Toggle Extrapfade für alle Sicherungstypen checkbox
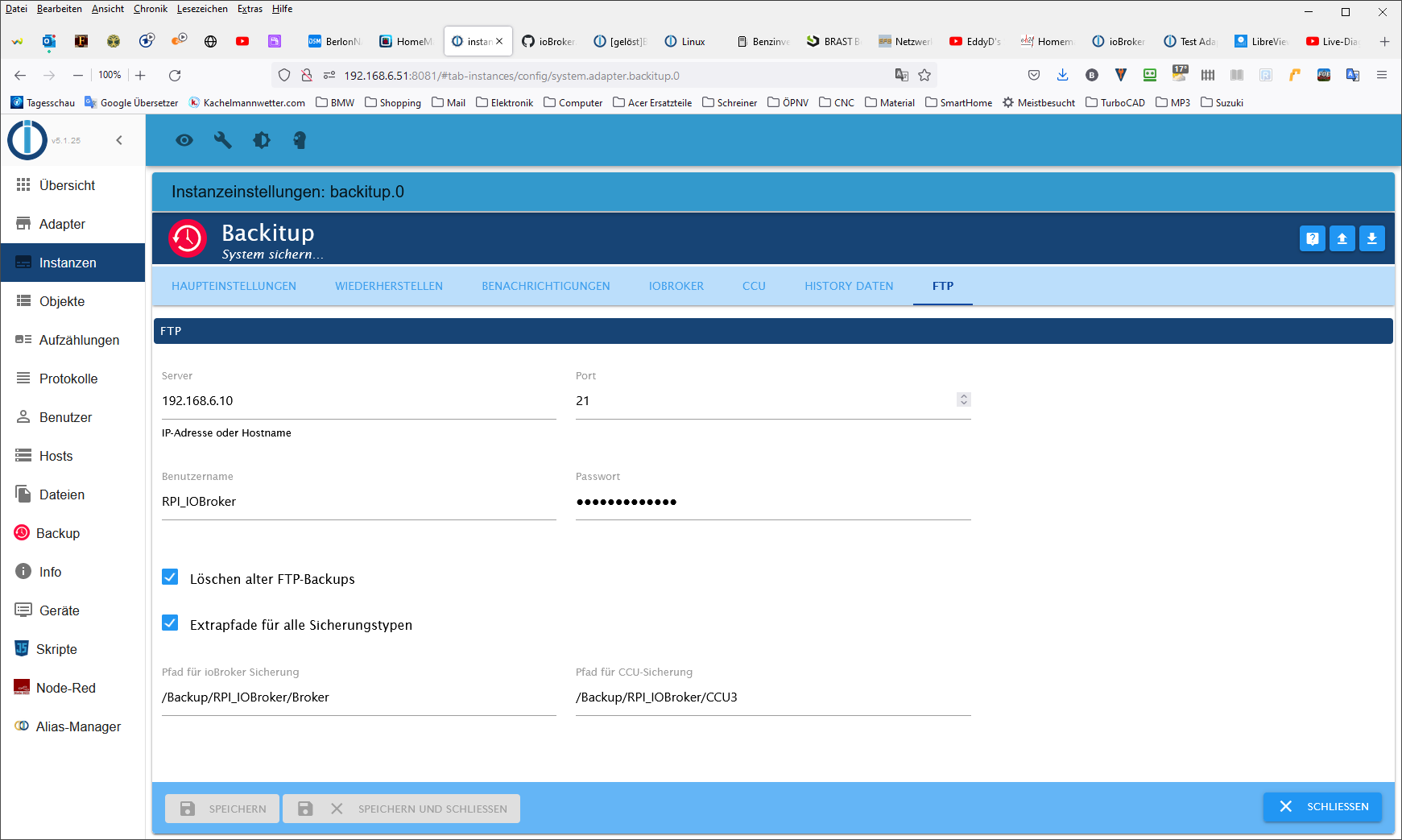 [170, 623]
